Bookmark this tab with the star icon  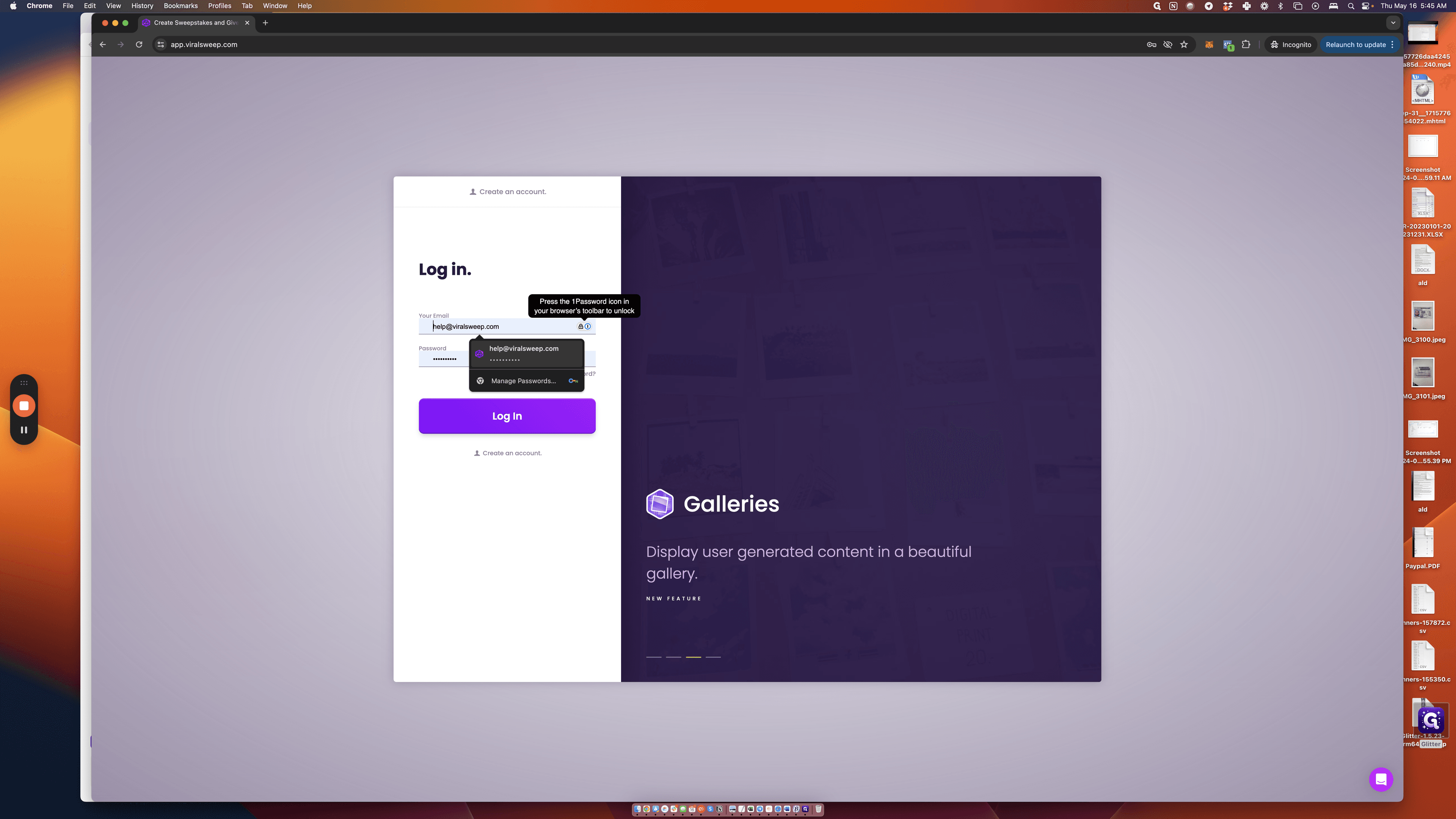pyautogui.click(x=1183, y=45)
